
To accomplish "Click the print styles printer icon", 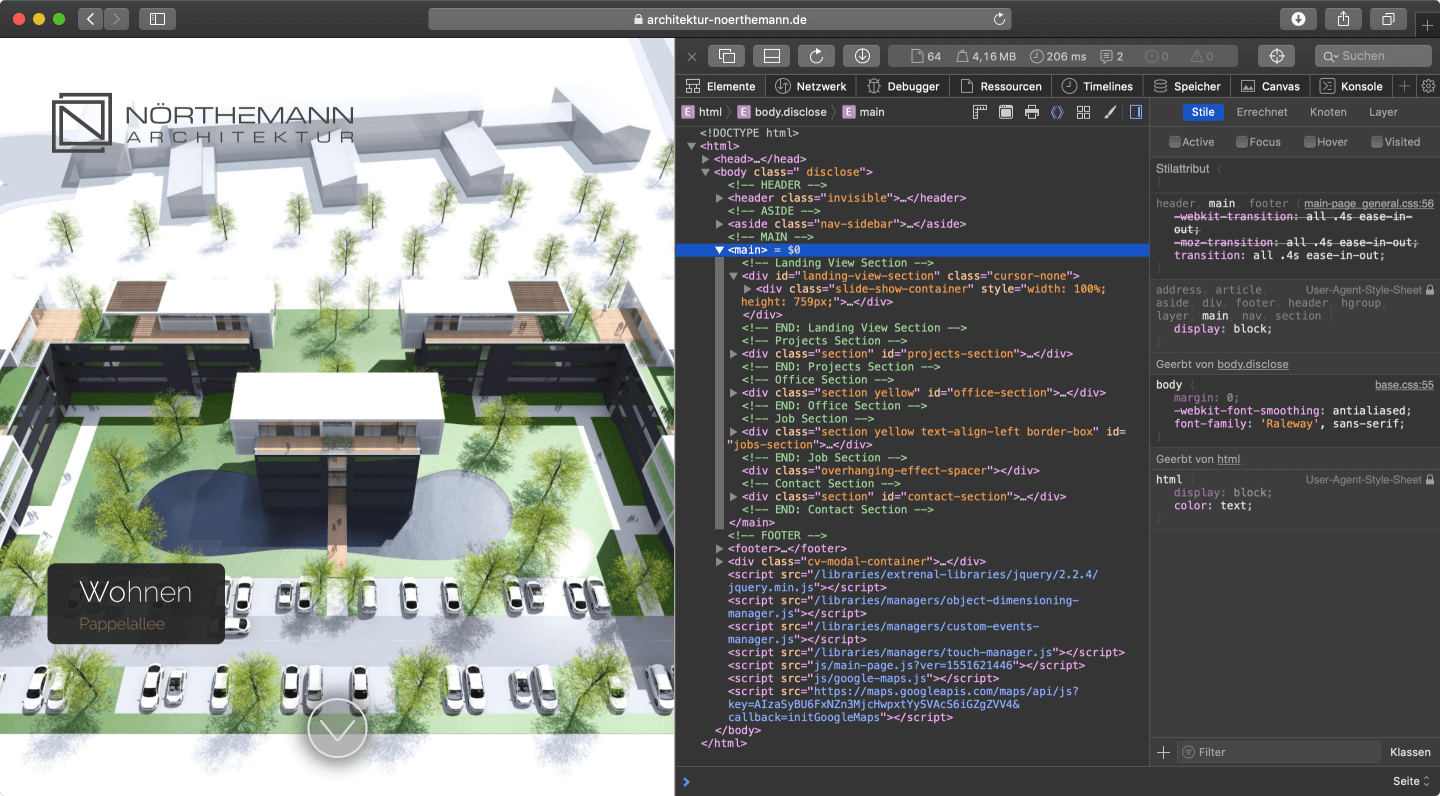I will click(x=1032, y=112).
